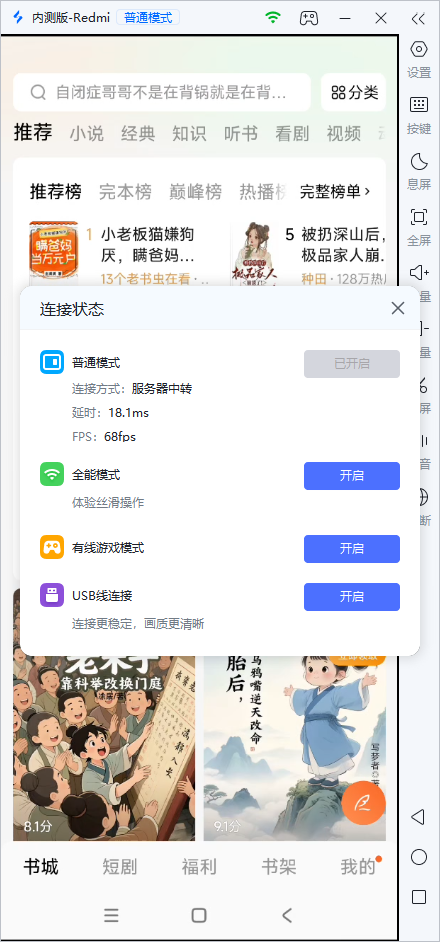Viewport: 440px width, 942px height.
Task: Open book cover 瞒爸妈当万元户
Action: pos(54,252)
